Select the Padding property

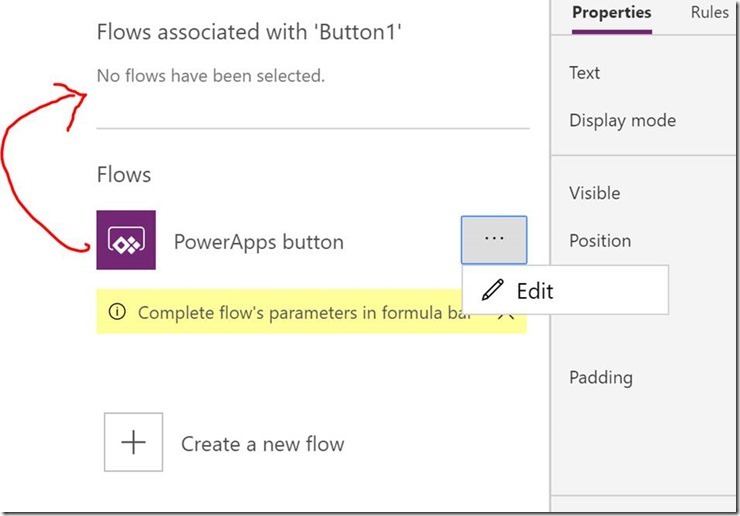pos(600,377)
